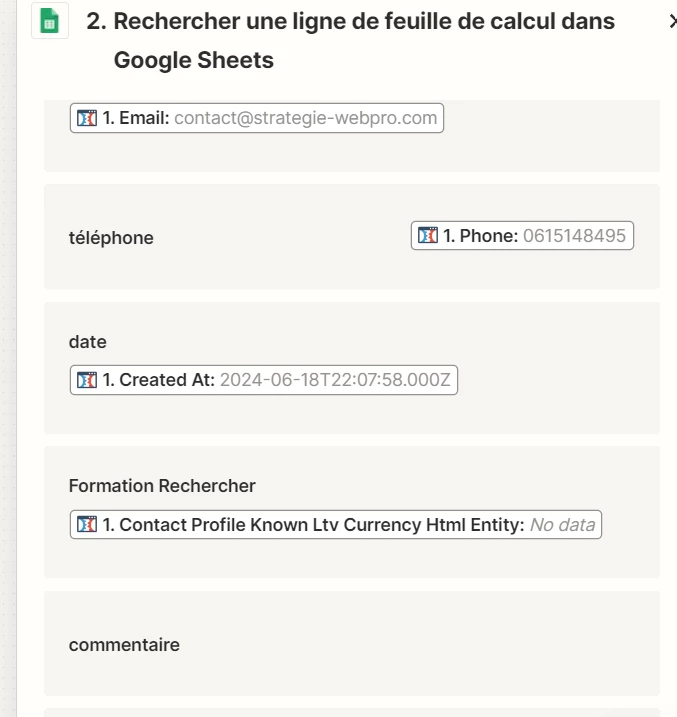Select the '1. Email' mapped data pill
Viewport: 677px width, 717px height.
coord(257,118)
